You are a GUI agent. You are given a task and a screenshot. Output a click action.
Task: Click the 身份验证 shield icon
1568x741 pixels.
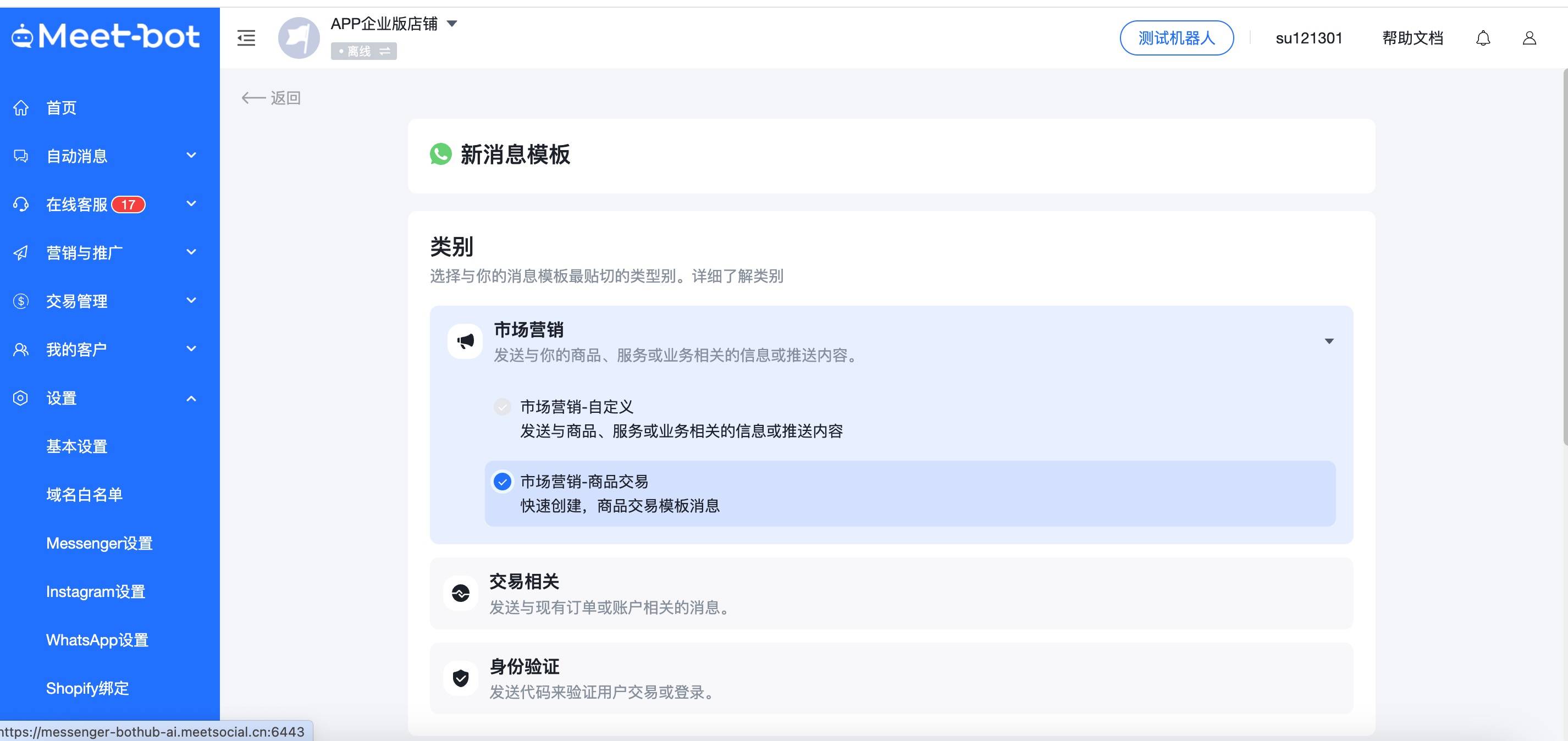(x=461, y=678)
